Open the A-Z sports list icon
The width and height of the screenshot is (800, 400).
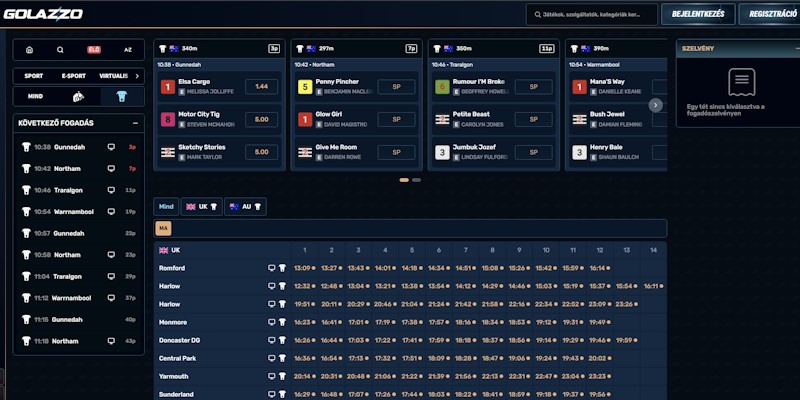(128, 49)
